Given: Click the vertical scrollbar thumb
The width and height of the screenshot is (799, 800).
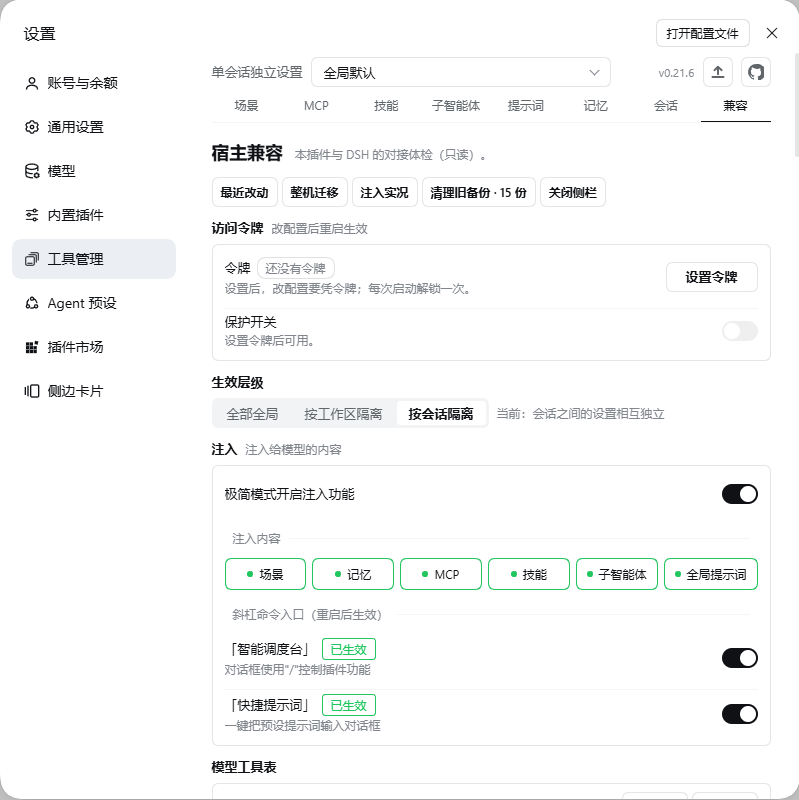Looking at the screenshot, I should coord(796,105).
